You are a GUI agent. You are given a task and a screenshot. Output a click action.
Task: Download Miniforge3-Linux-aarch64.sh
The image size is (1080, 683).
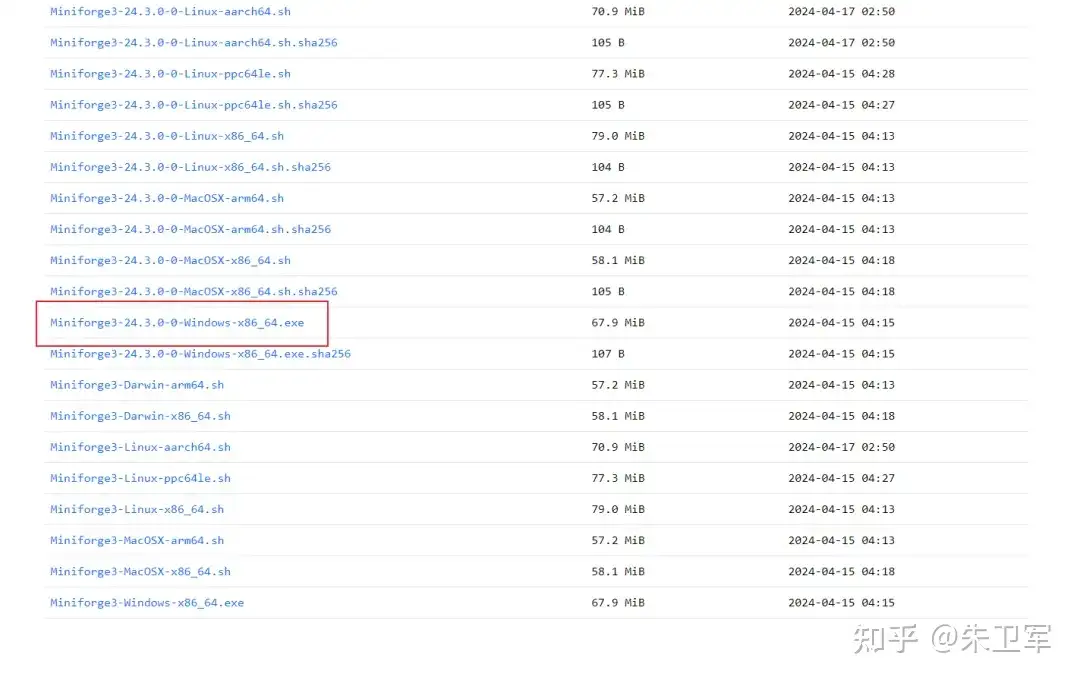pyautogui.click(x=141, y=447)
